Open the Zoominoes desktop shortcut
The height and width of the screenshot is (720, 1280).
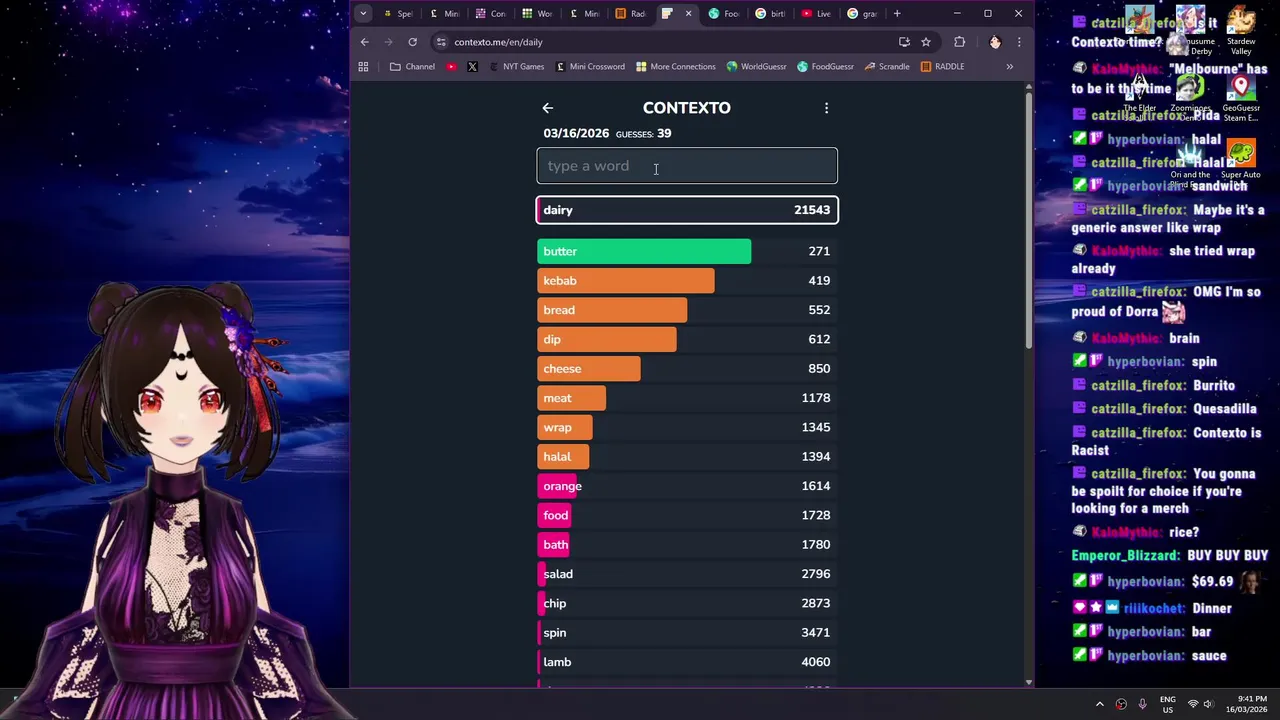1190,97
